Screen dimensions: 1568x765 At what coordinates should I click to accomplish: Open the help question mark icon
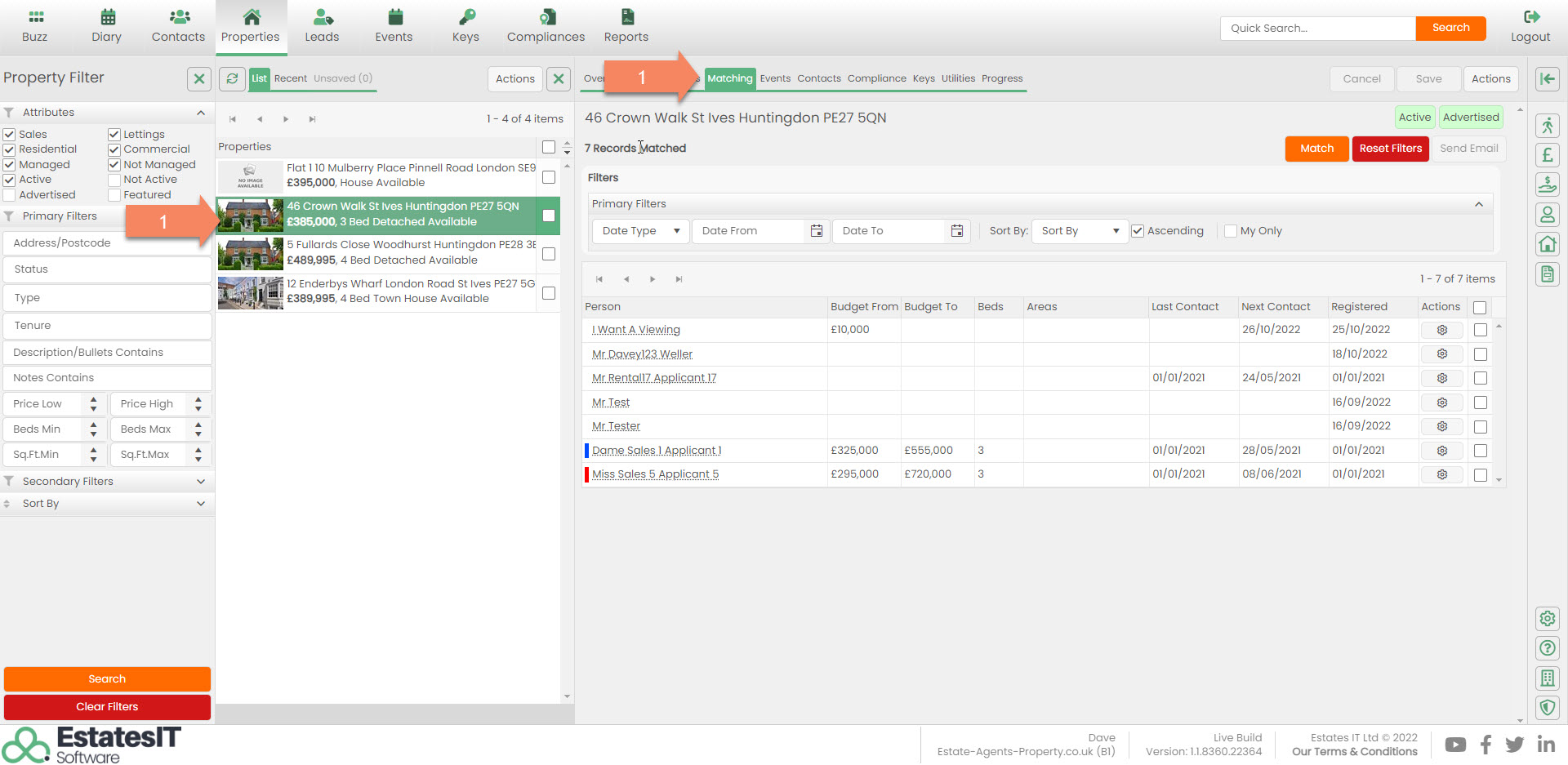pos(1547,648)
